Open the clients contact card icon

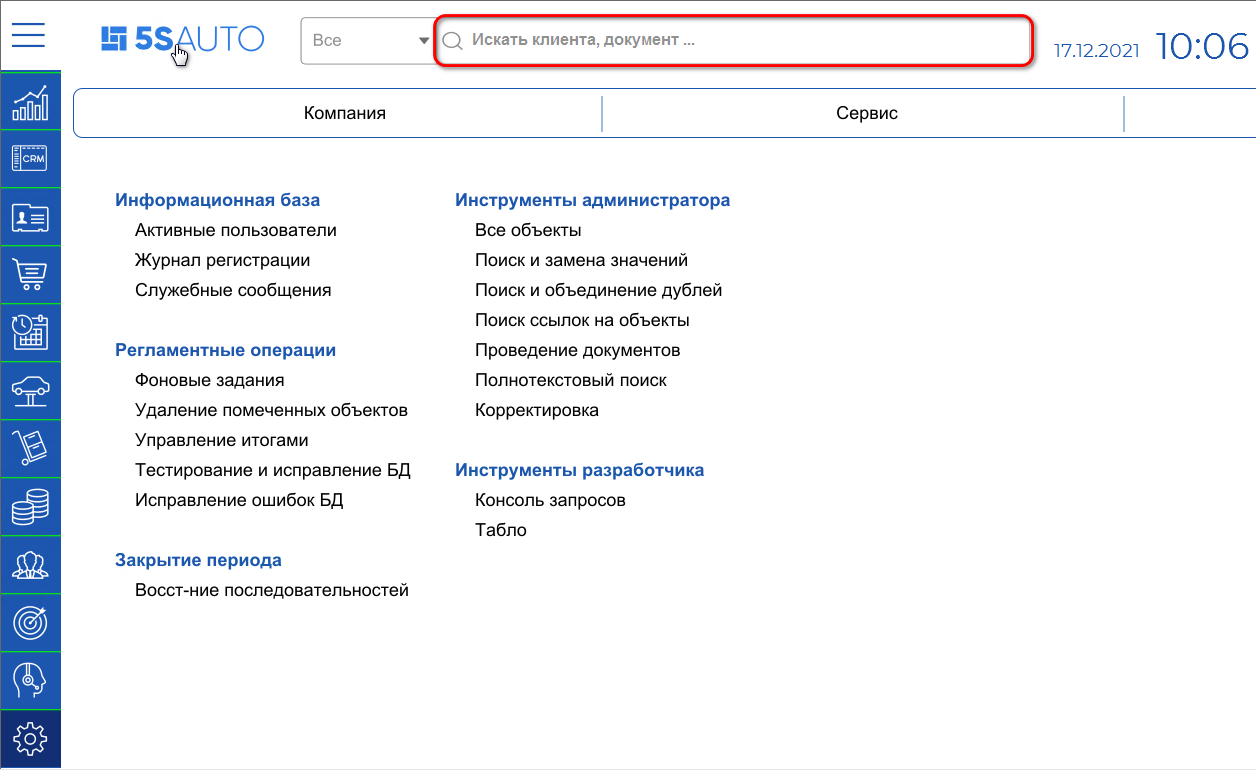(x=30, y=216)
